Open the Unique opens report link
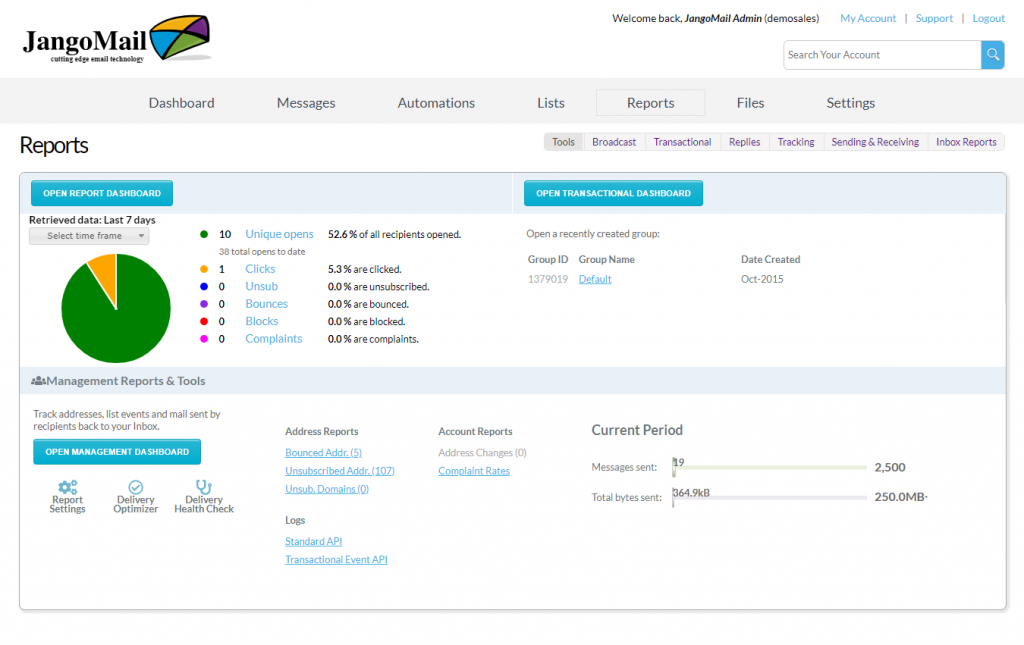The width and height of the screenshot is (1024, 645). tap(280, 234)
